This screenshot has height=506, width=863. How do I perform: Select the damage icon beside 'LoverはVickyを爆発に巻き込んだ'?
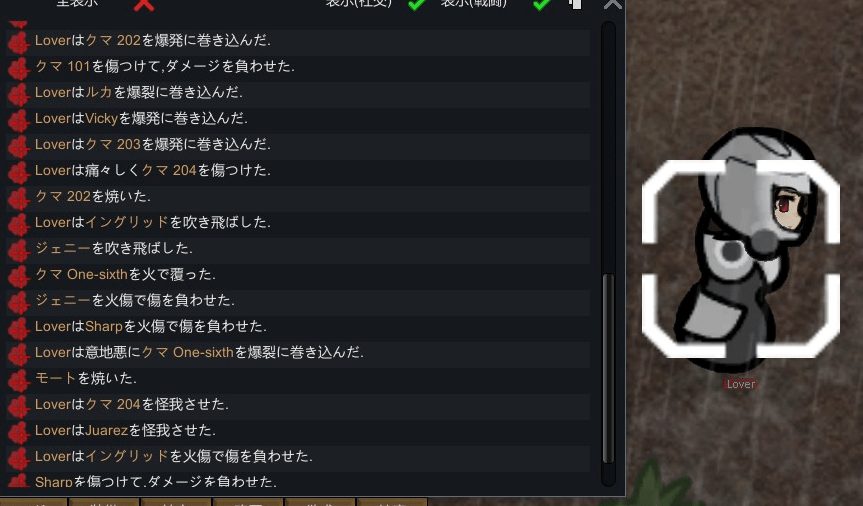pyautogui.click(x=18, y=121)
